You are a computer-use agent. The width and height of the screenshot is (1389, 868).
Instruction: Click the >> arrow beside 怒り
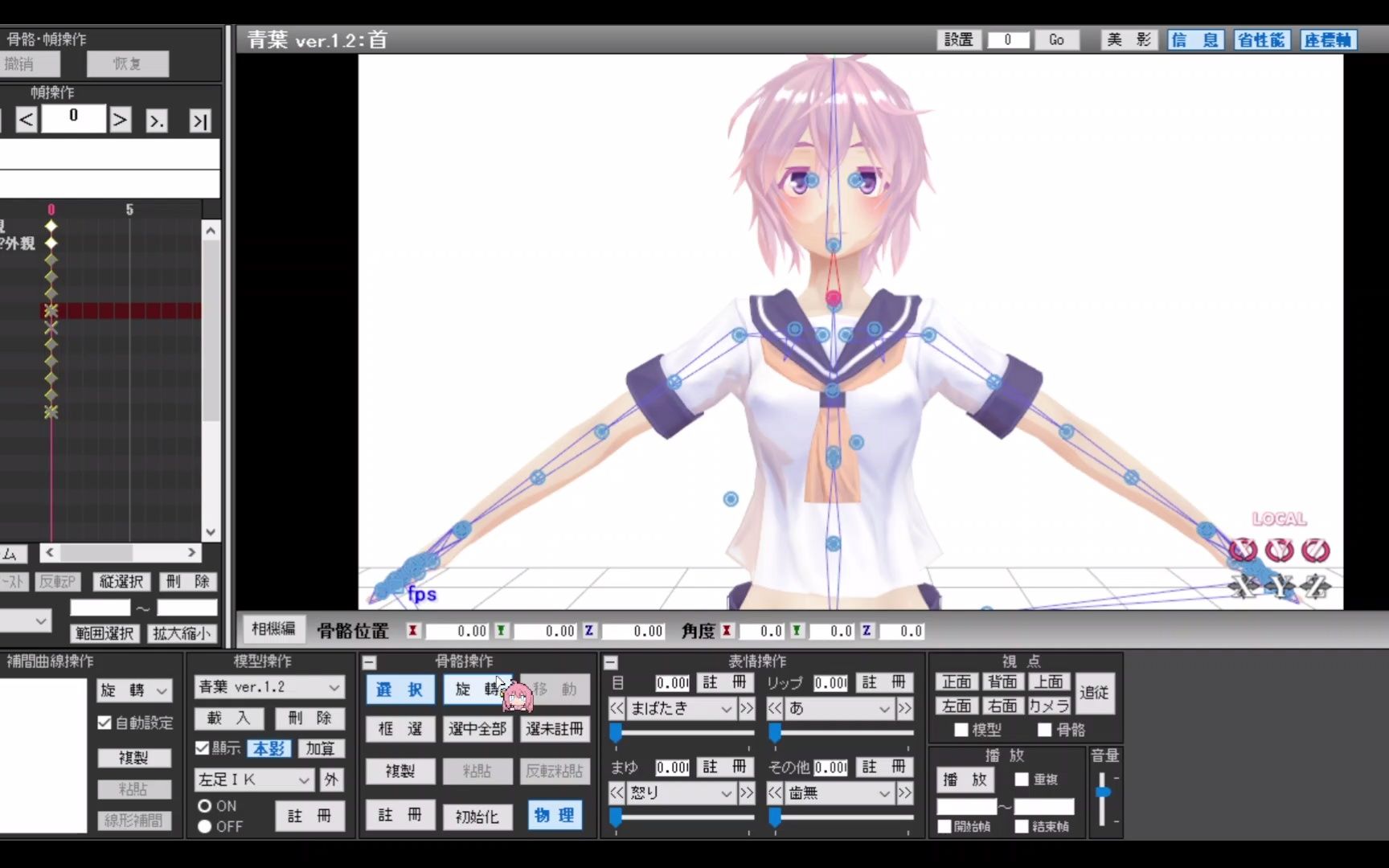click(x=747, y=793)
